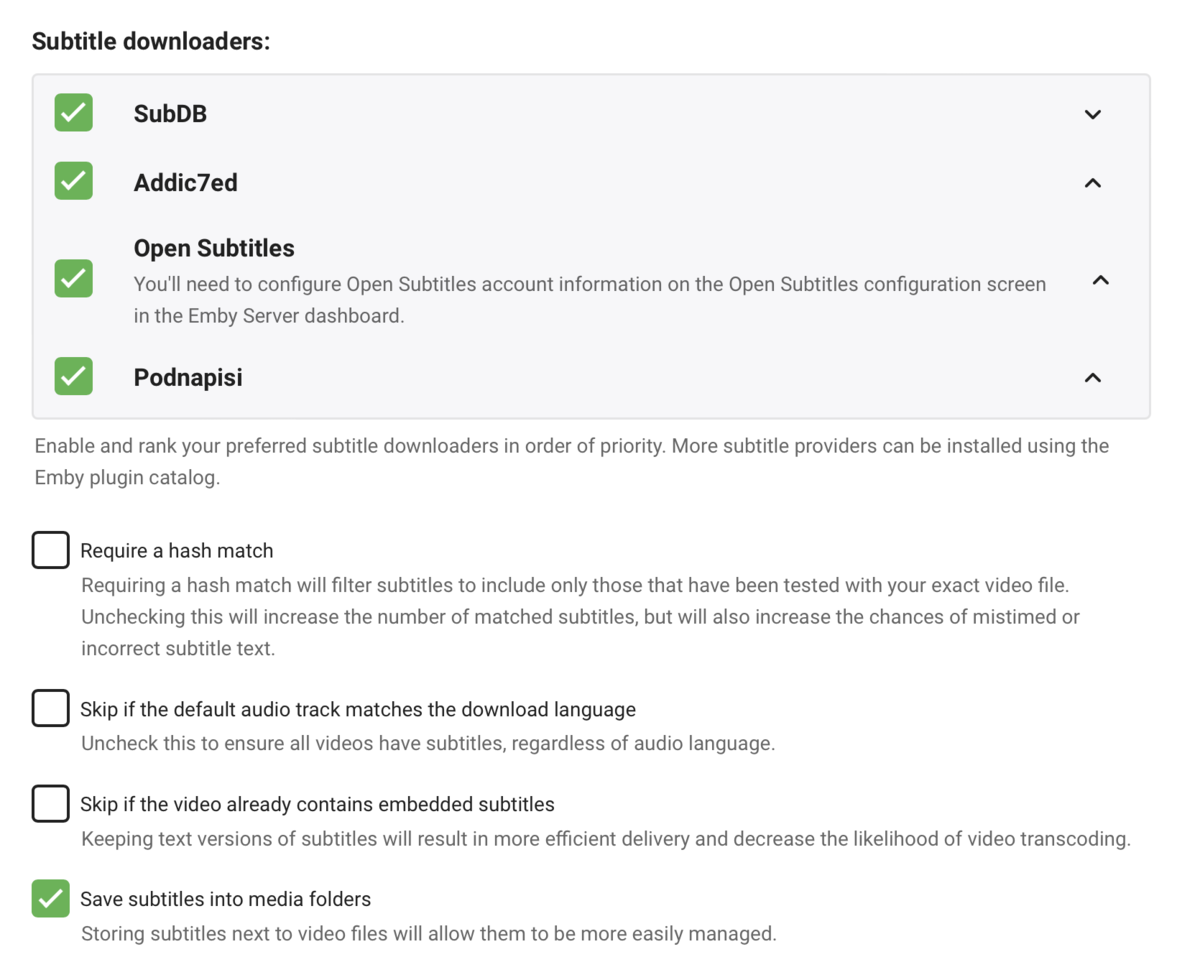Click the Addic7ed list item name
Screen dimensions: 1200x980
pos(185,183)
